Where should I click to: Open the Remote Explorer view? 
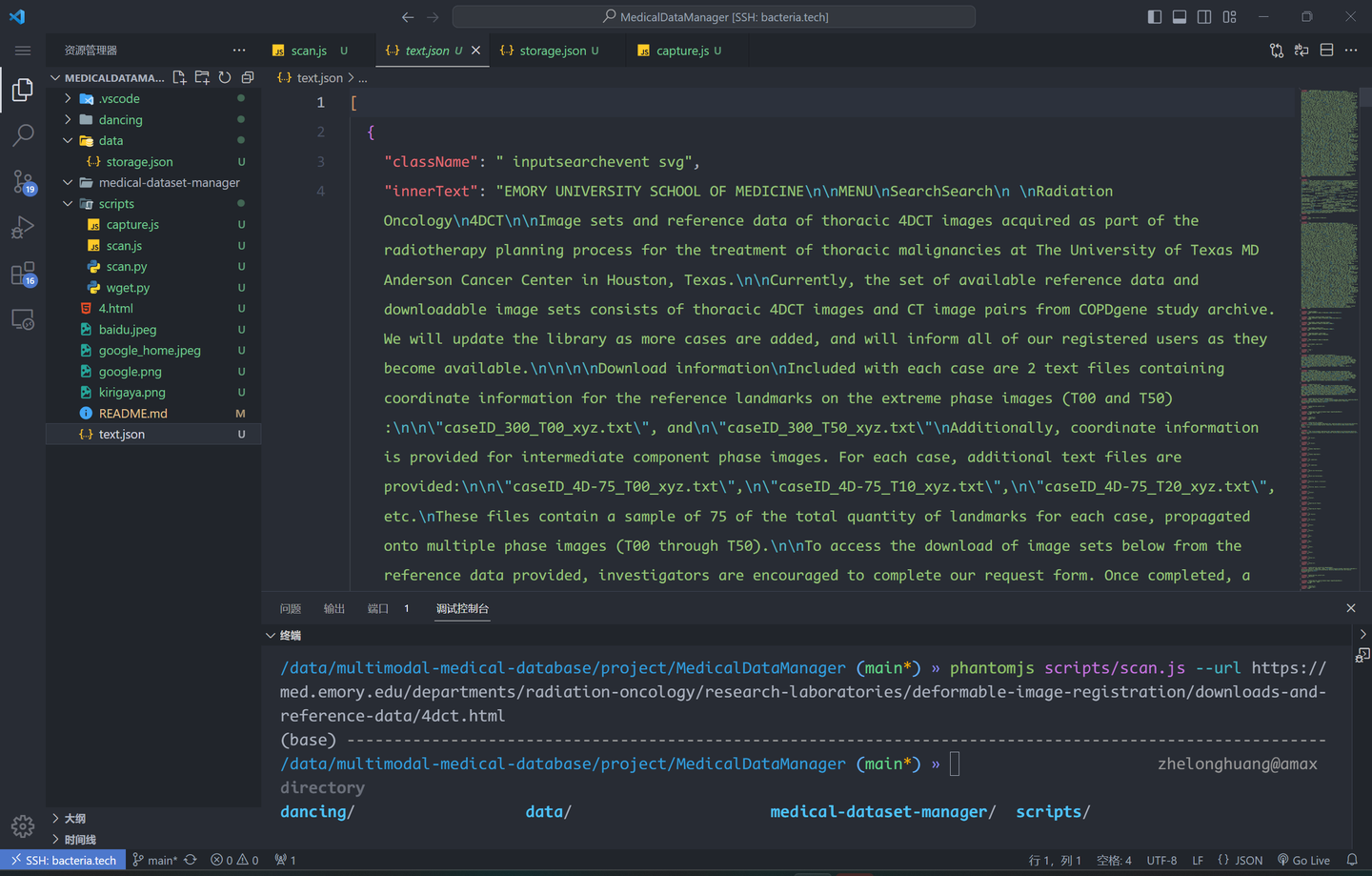point(23,320)
